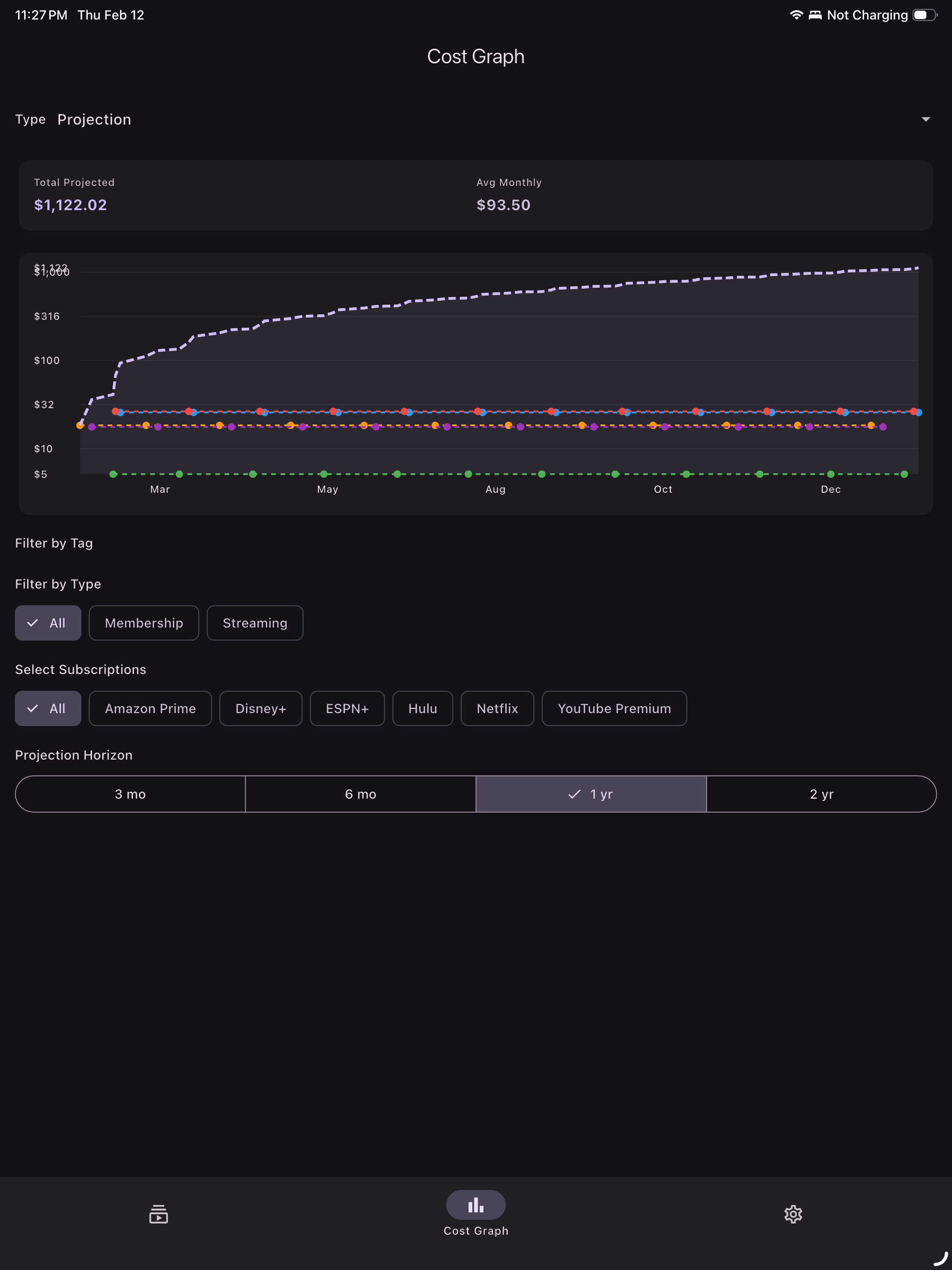The image size is (952, 1270).
Task: Tap the Filter by Tag heading
Action: (54, 543)
